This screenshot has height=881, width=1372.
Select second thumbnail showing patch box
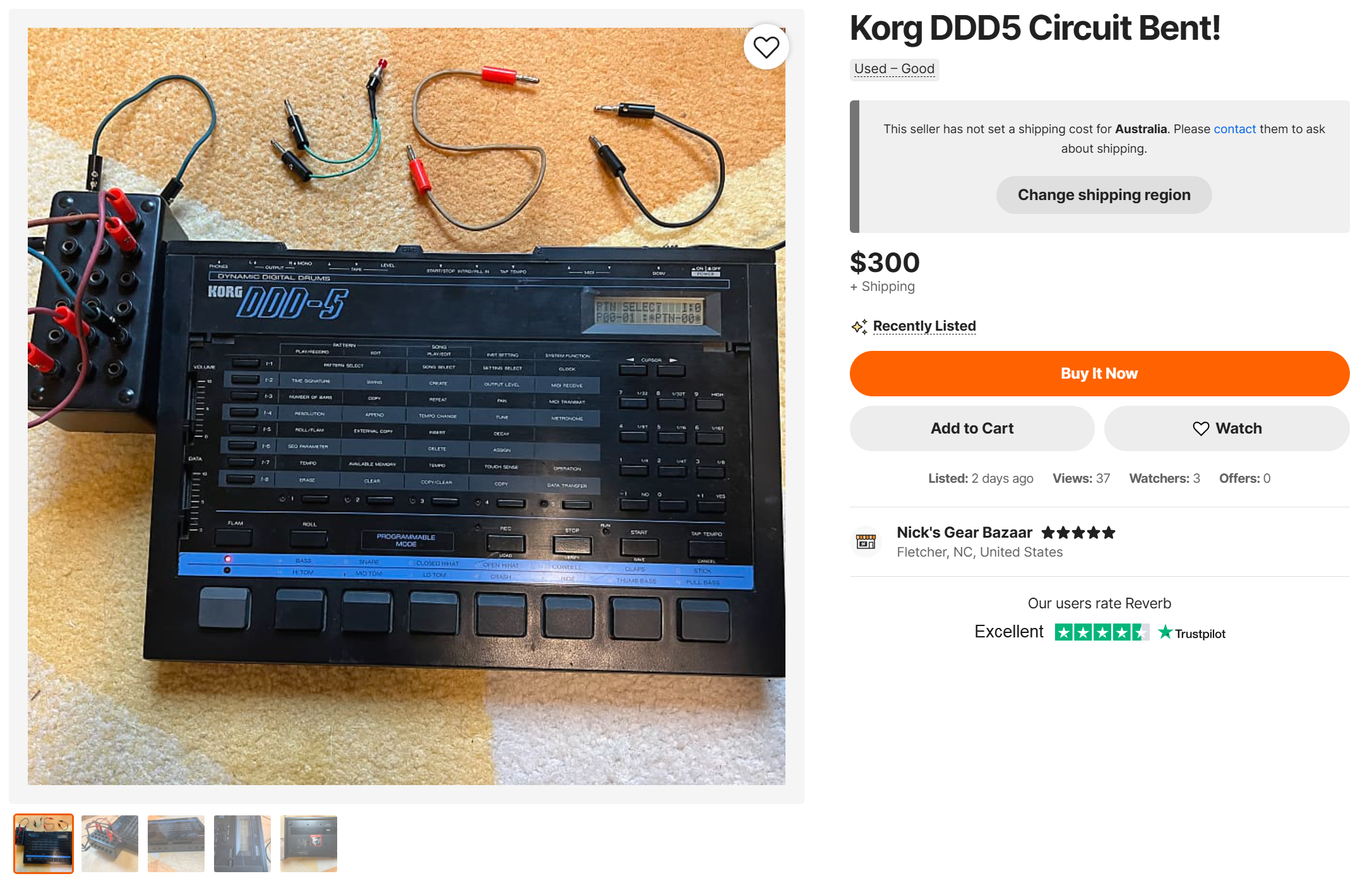[x=110, y=844]
